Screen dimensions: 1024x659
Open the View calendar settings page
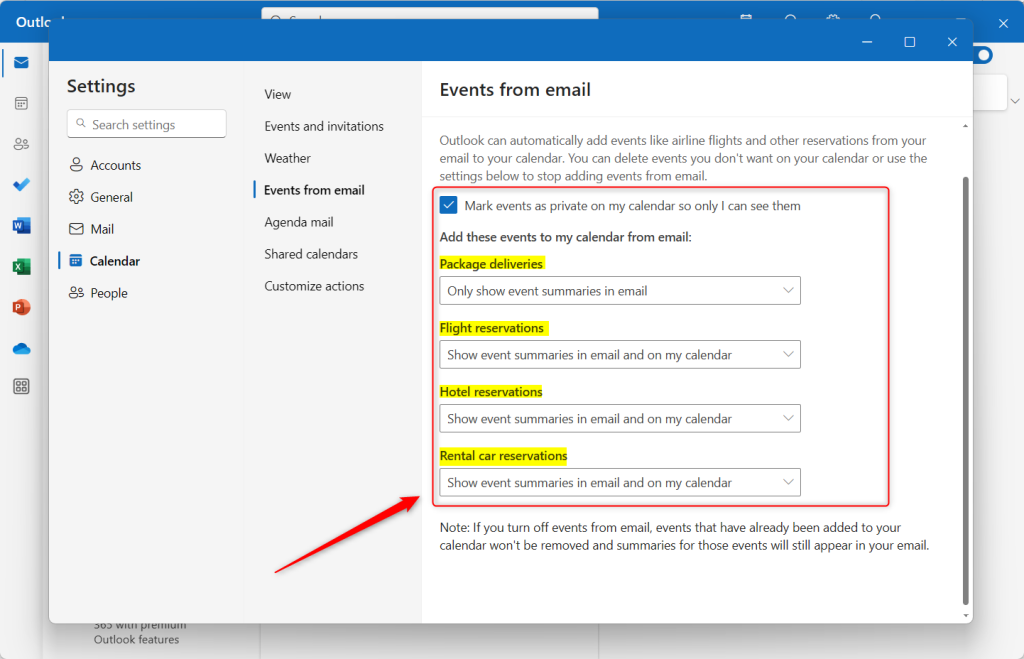pos(278,94)
